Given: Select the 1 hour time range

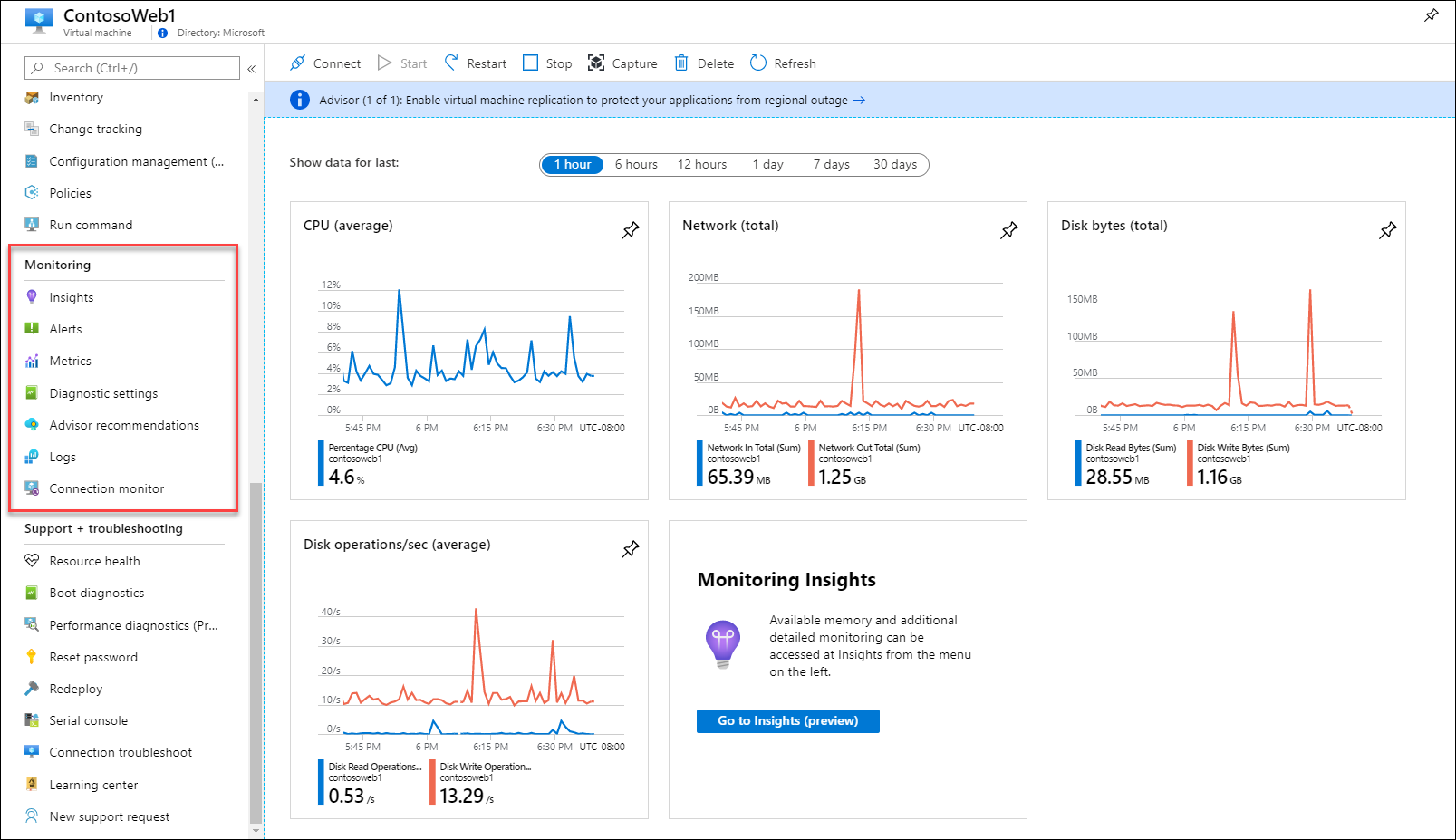Looking at the screenshot, I should click(572, 164).
